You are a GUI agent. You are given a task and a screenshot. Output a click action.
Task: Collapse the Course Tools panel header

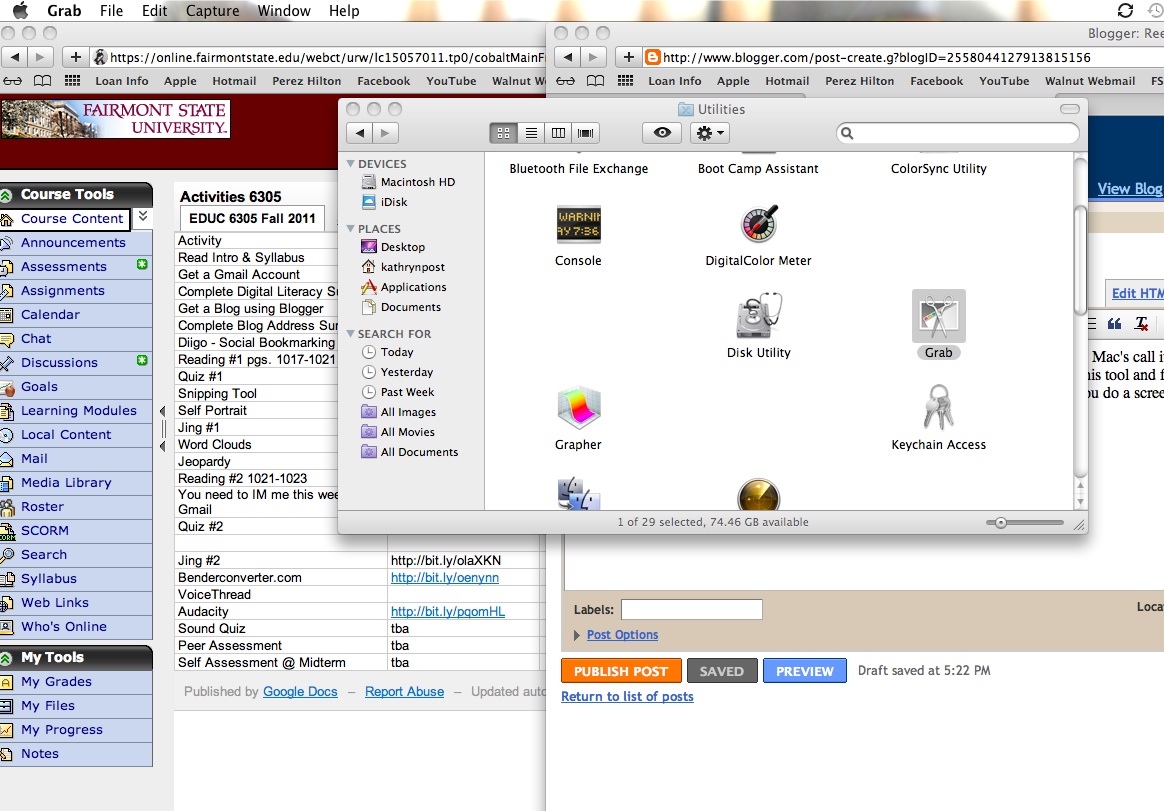tap(7, 195)
